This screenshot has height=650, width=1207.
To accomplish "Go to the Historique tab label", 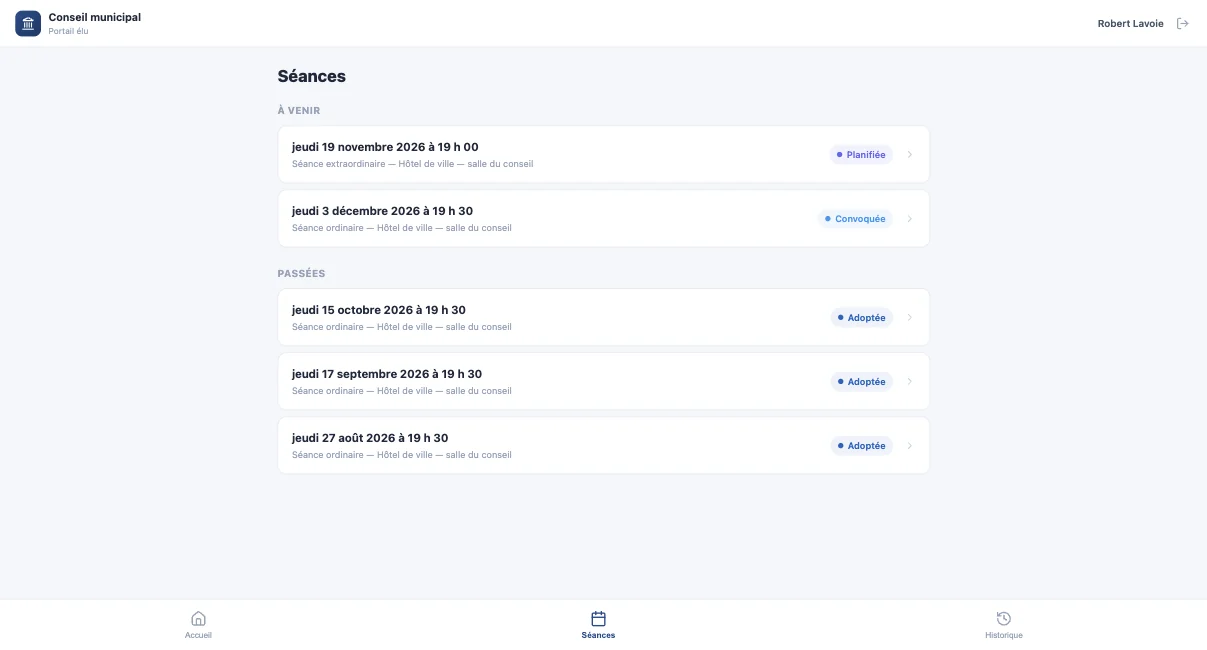I will [x=1004, y=635].
